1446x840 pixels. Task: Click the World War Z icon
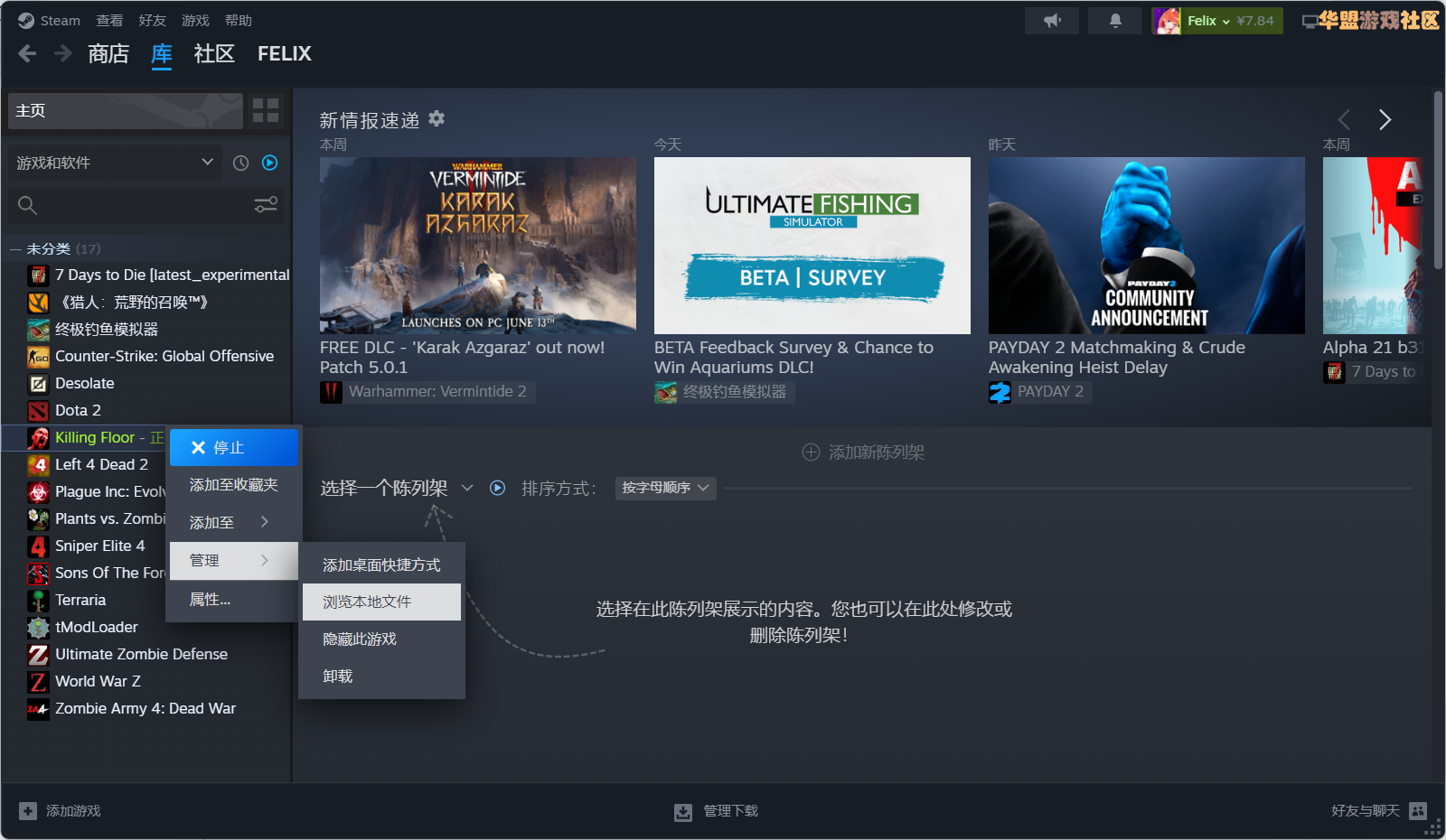click(38, 681)
